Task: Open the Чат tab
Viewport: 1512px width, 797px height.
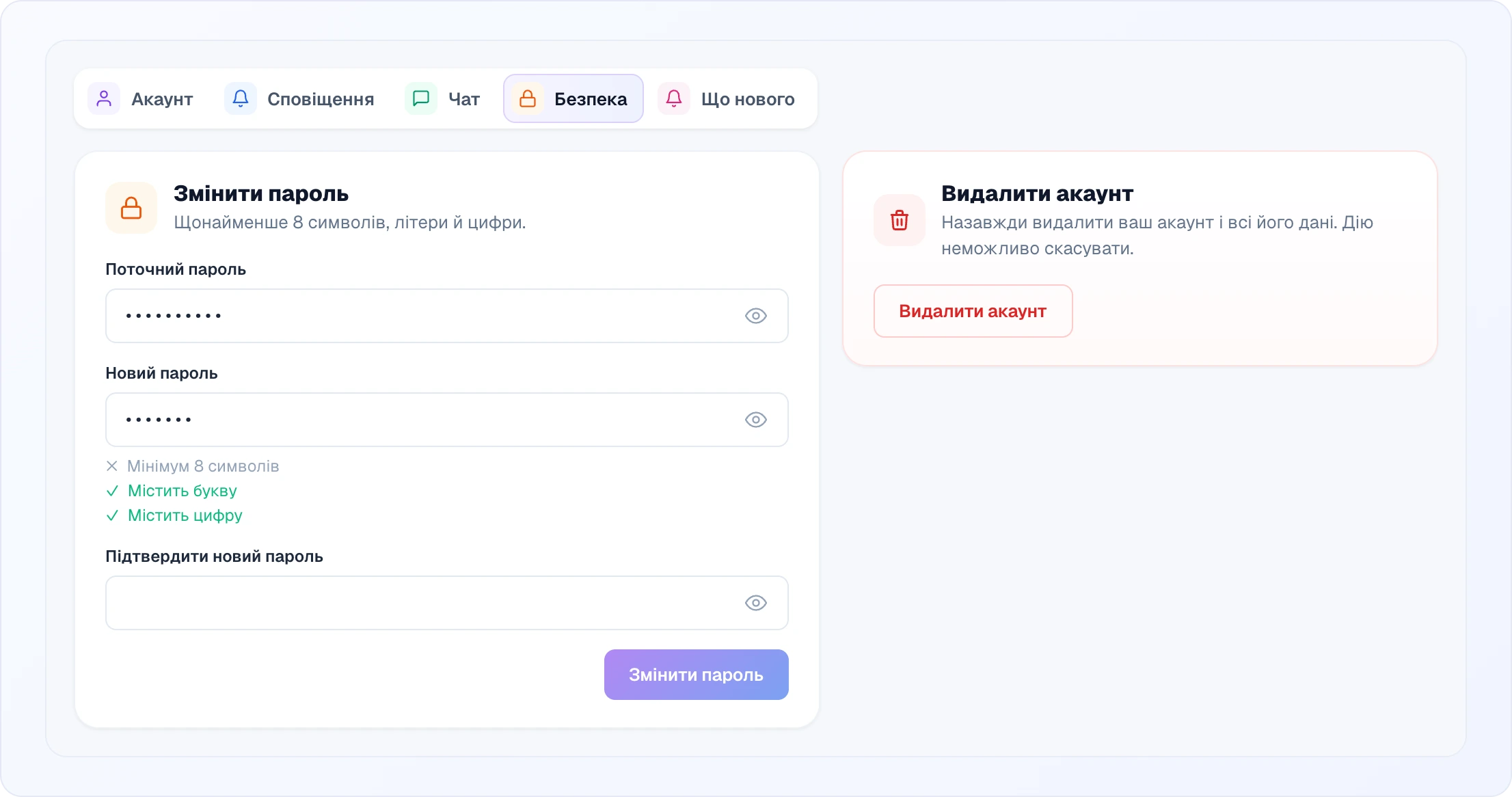Action: click(444, 99)
